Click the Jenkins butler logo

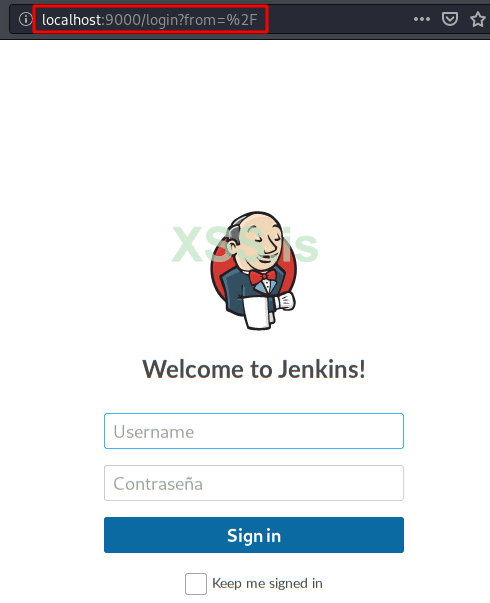click(254, 270)
